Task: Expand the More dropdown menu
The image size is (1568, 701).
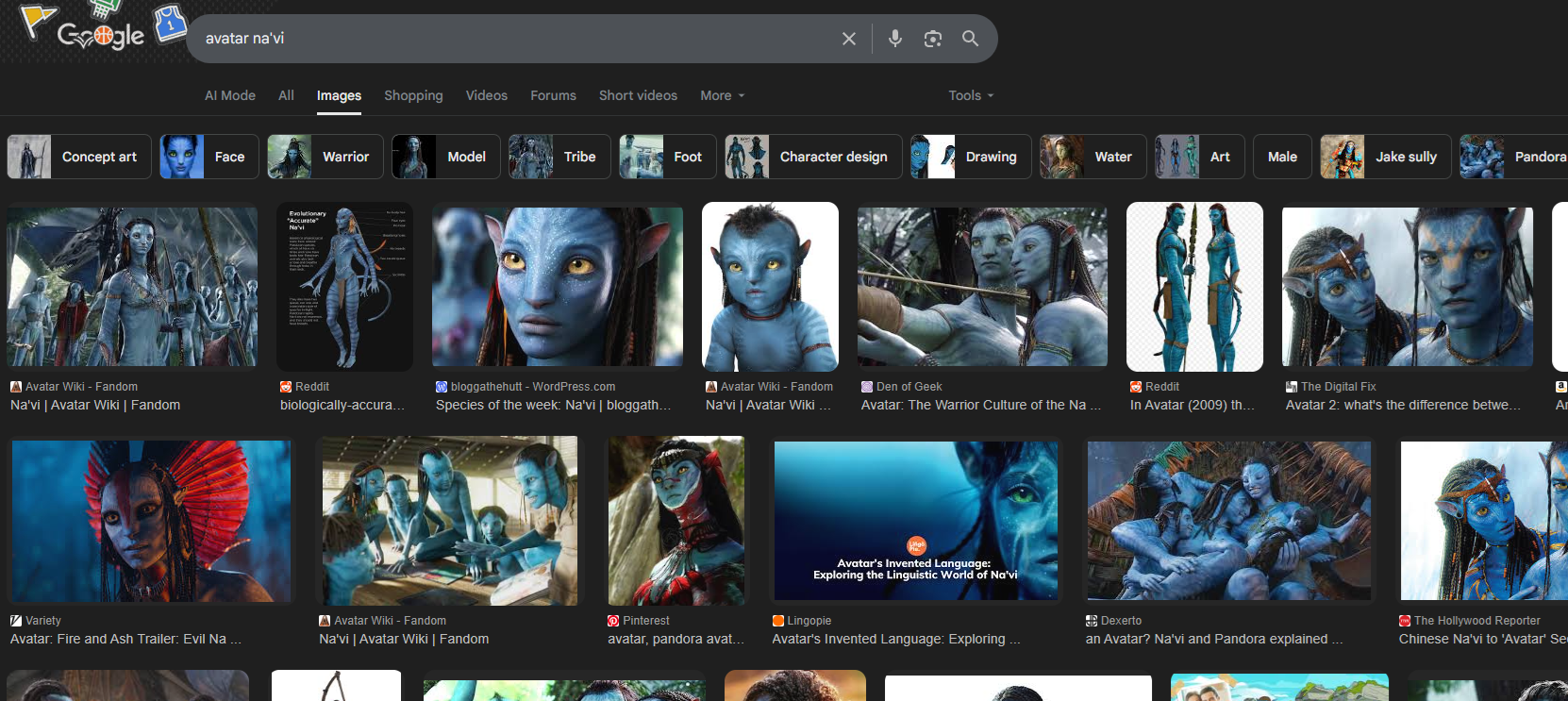Action: pyautogui.click(x=723, y=95)
